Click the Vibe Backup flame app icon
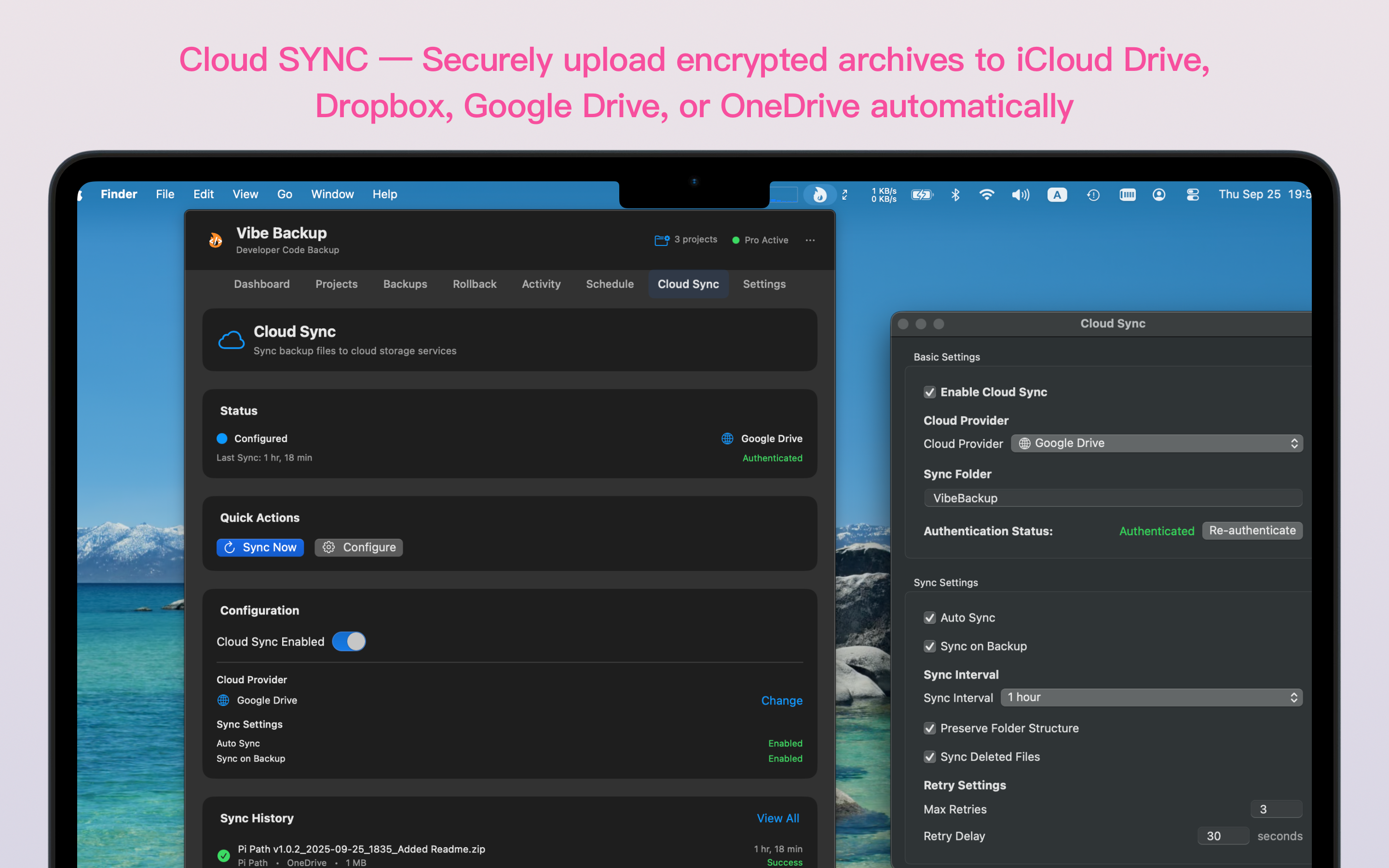The width and height of the screenshot is (1389, 868). [216, 240]
